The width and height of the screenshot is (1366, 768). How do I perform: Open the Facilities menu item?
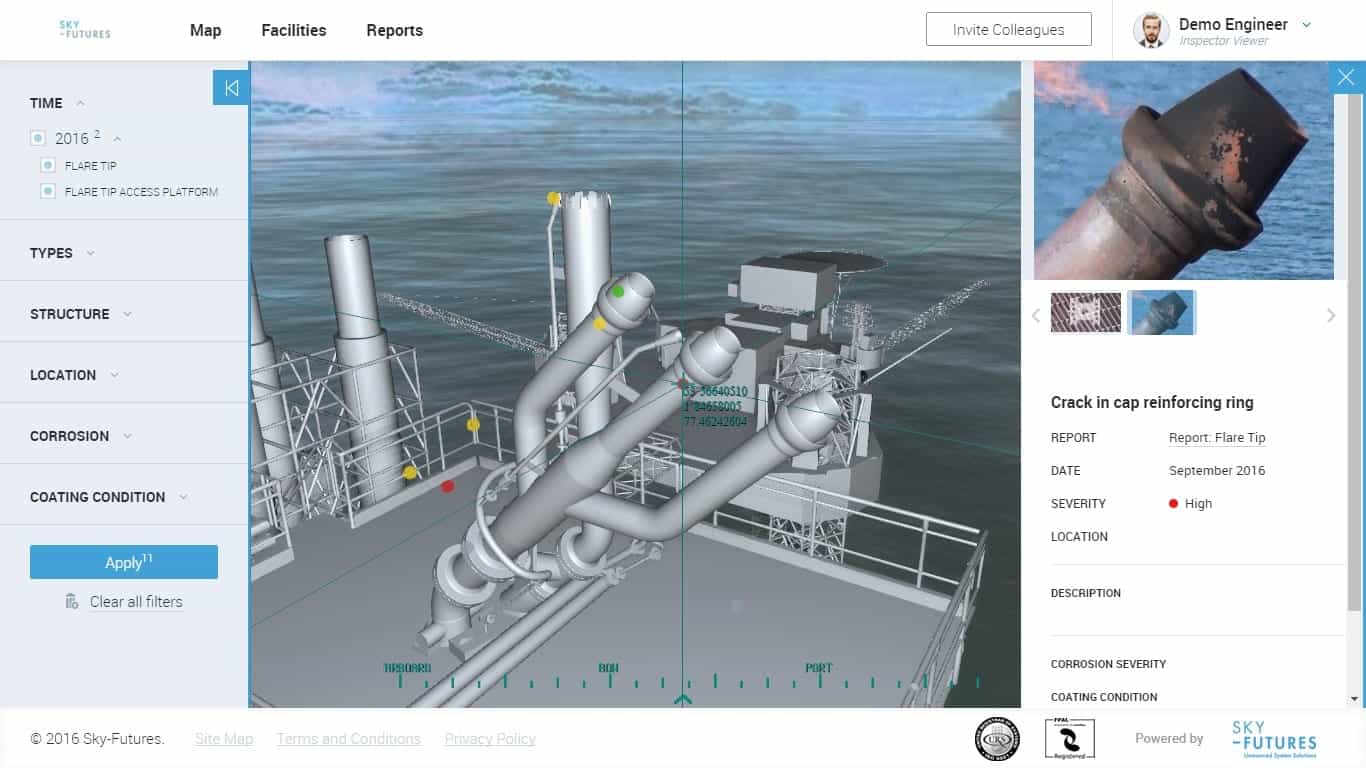pos(294,30)
